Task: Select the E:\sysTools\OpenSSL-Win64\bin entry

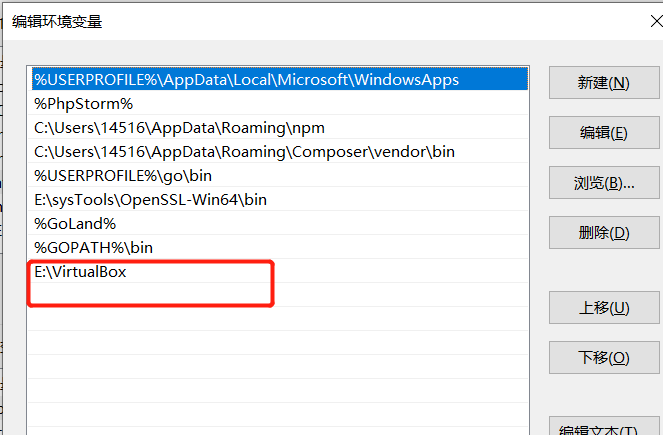Action: pos(279,200)
